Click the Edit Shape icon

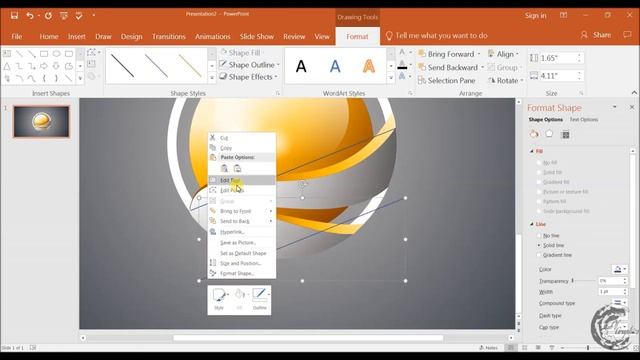[92, 53]
